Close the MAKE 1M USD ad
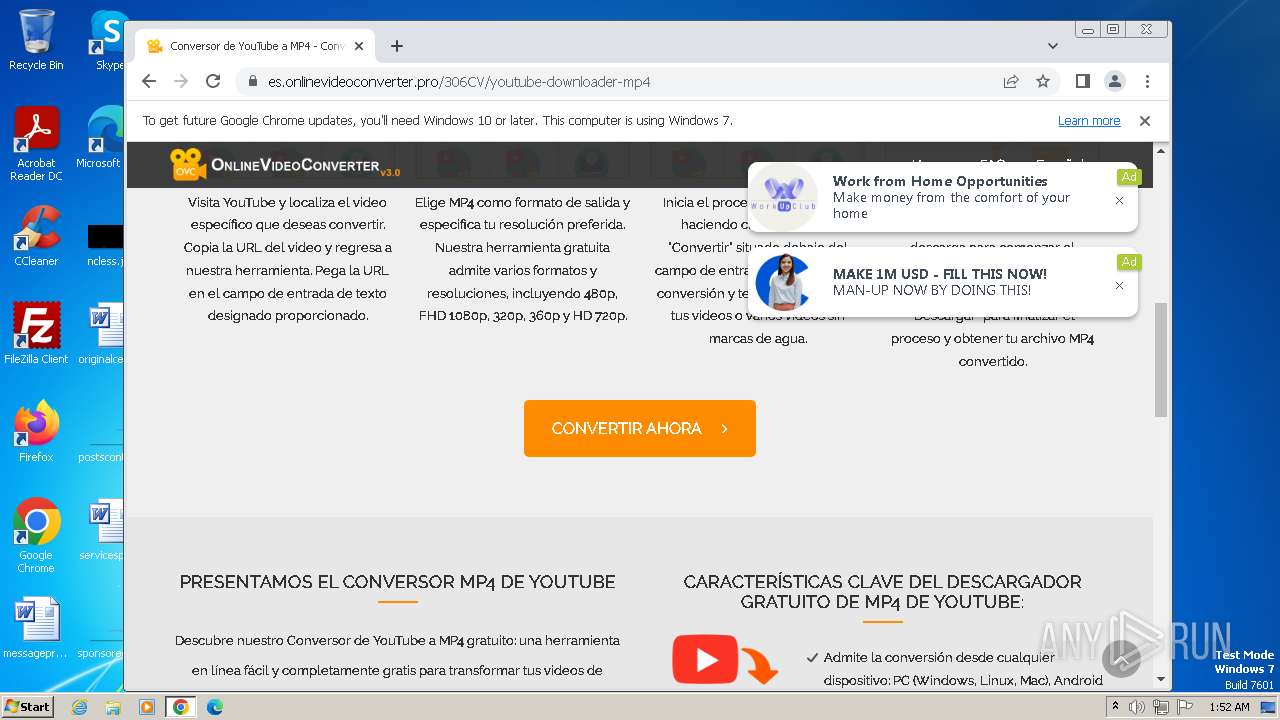This screenshot has width=1280, height=720. tap(1119, 285)
